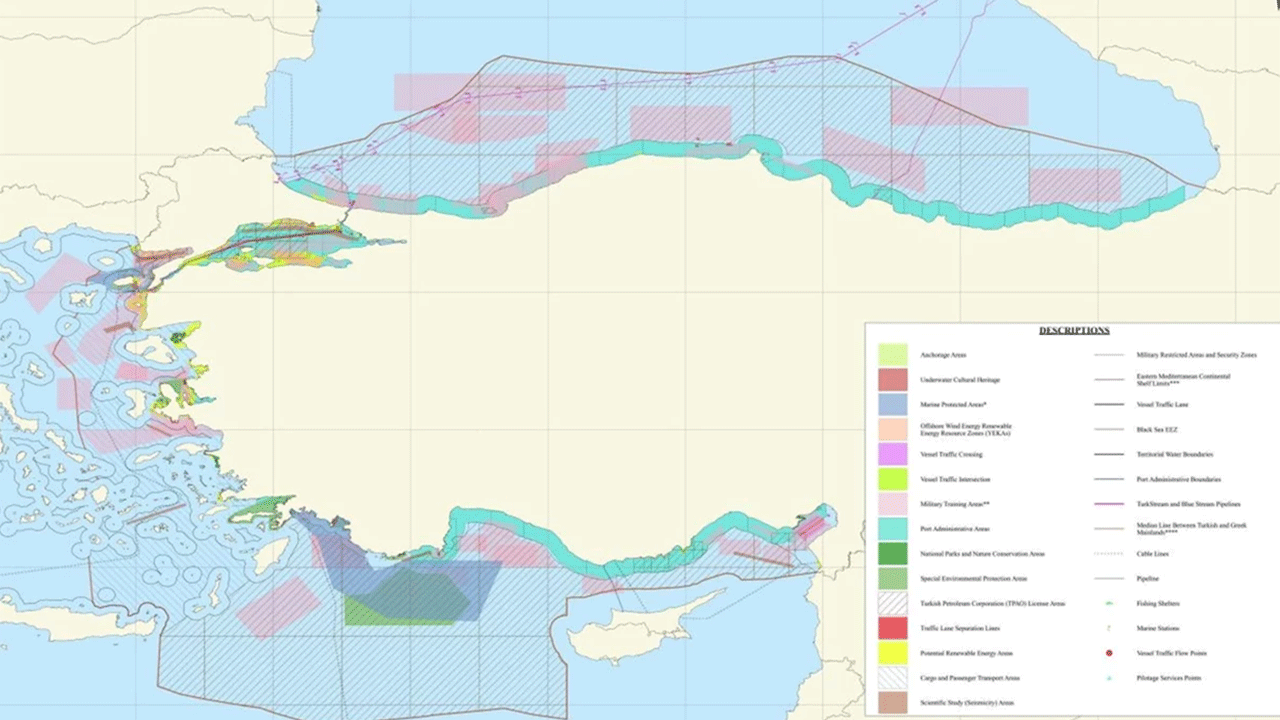The height and width of the screenshot is (720, 1280).
Task: Select the Underwater Cultural Heritage swatch
Action: coord(892,380)
